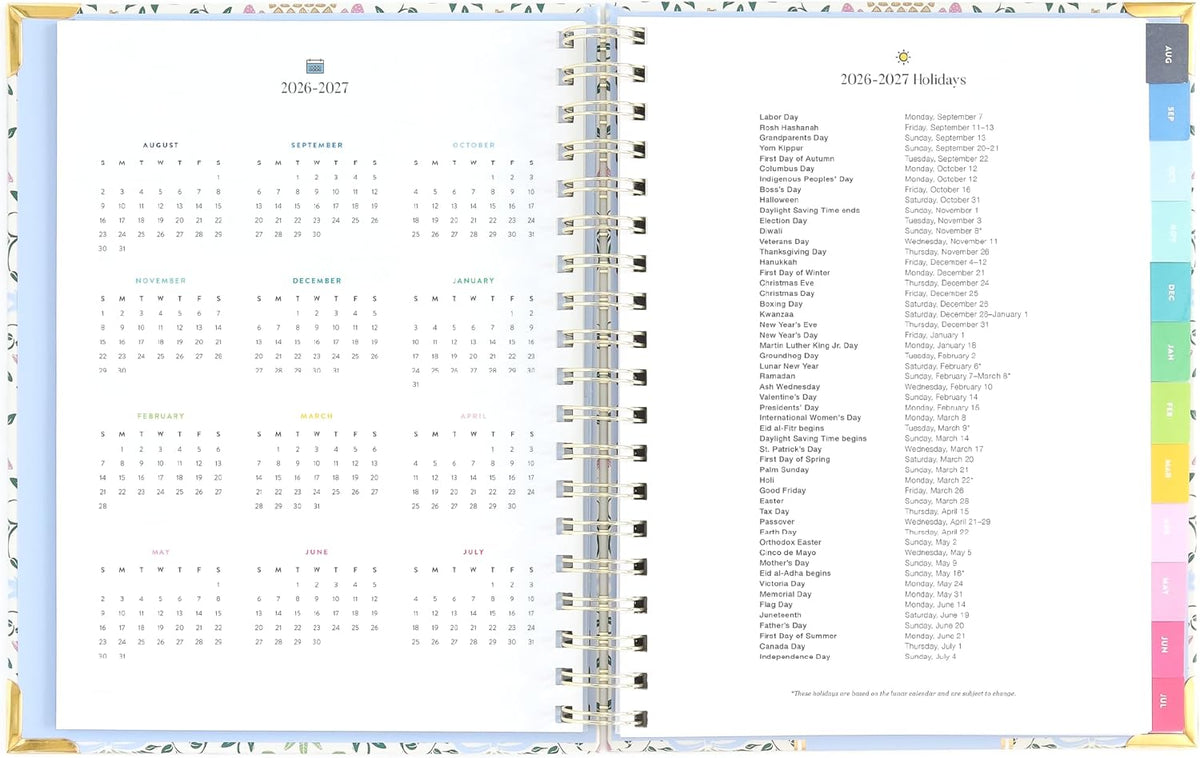Select the "Thanksgiving Day" holiday name
This screenshot has height=758, width=1200.
tap(793, 252)
